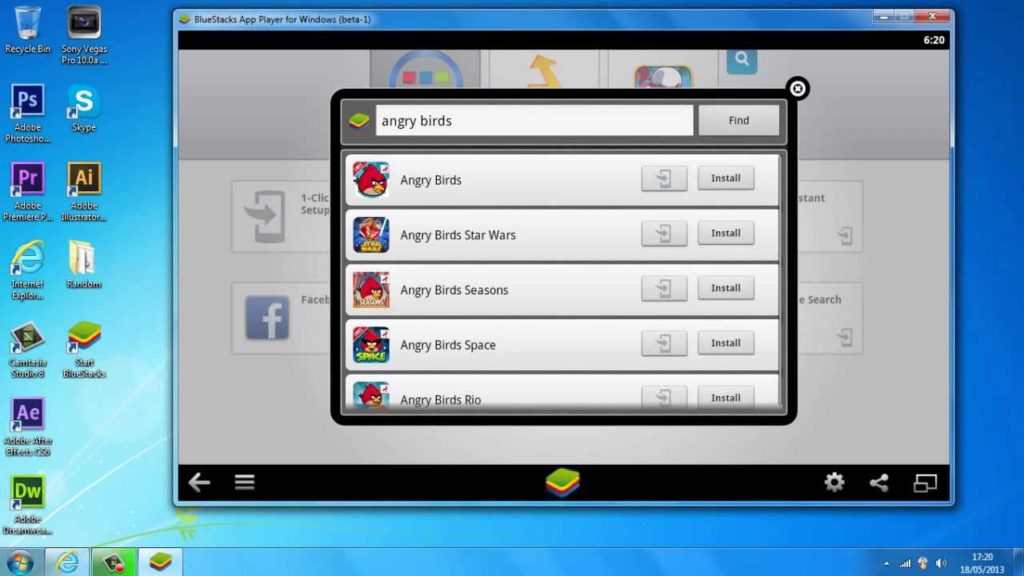Click the BlueStacks logo beside search field
The image size is (1024, 576).
pos(359,121)
